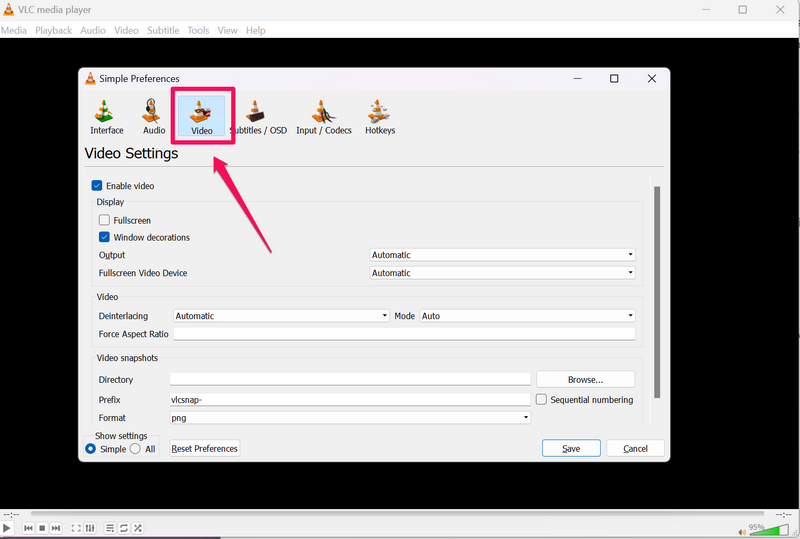
Task: Open the Help menu
Action: pos(256,30)
